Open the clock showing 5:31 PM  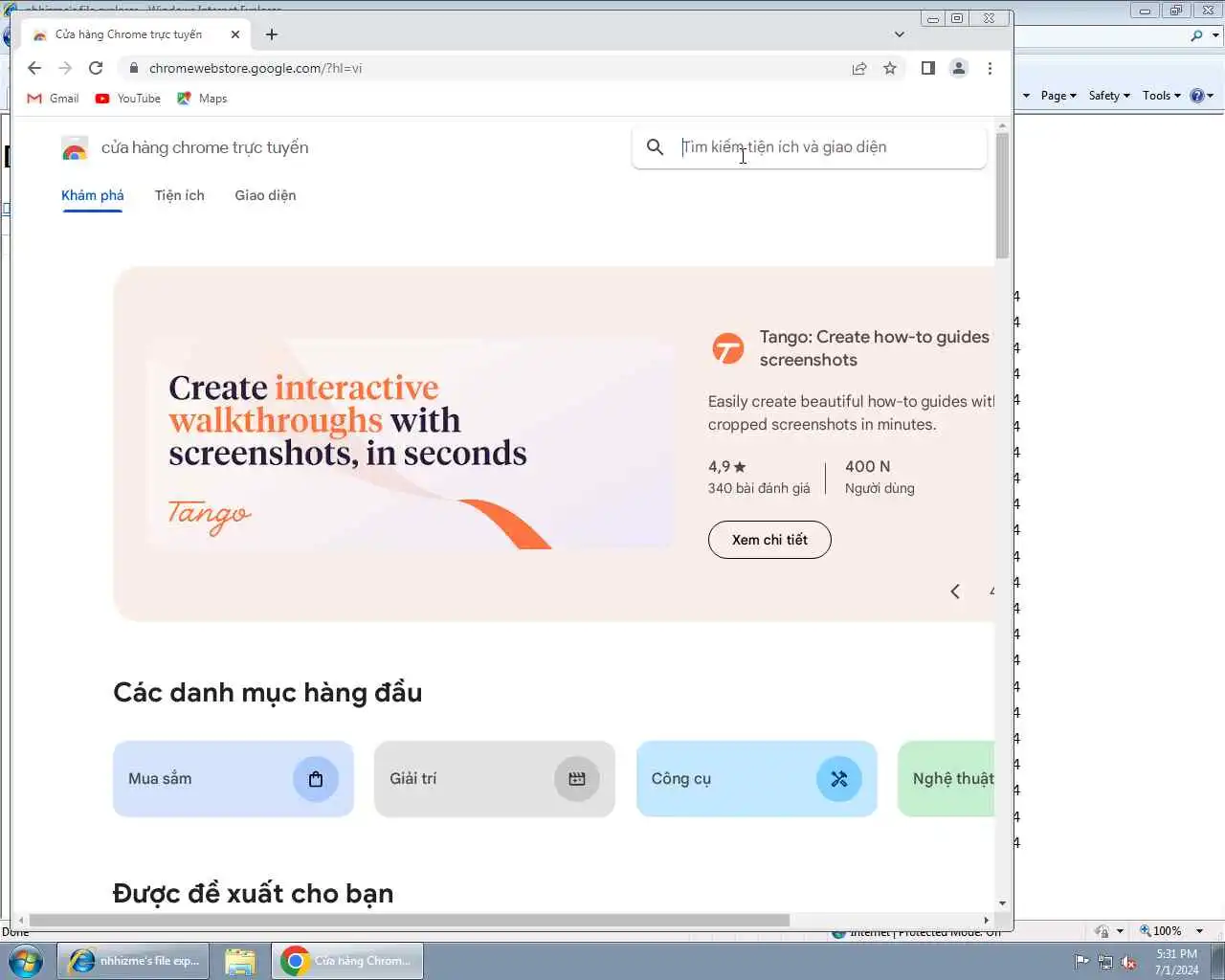tap(1176, 962)
